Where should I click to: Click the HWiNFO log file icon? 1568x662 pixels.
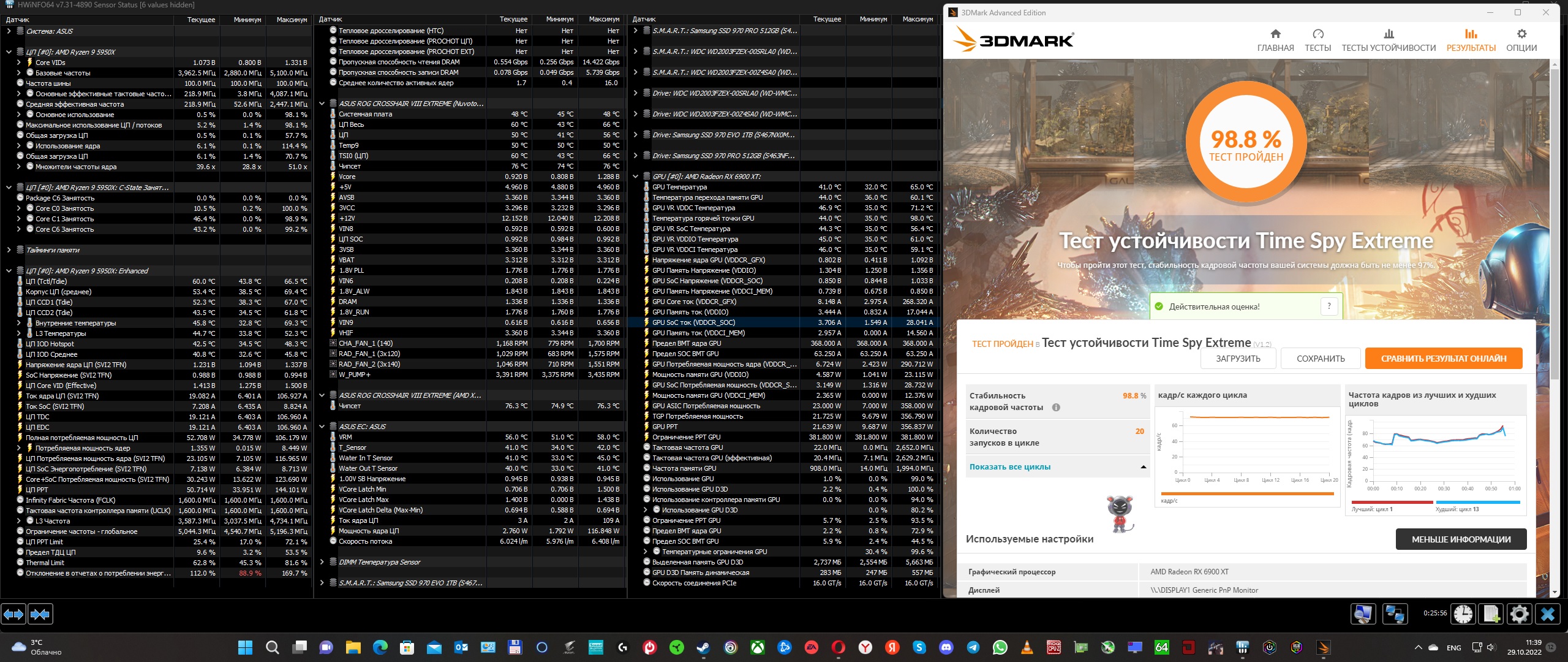pos(1491,614)
